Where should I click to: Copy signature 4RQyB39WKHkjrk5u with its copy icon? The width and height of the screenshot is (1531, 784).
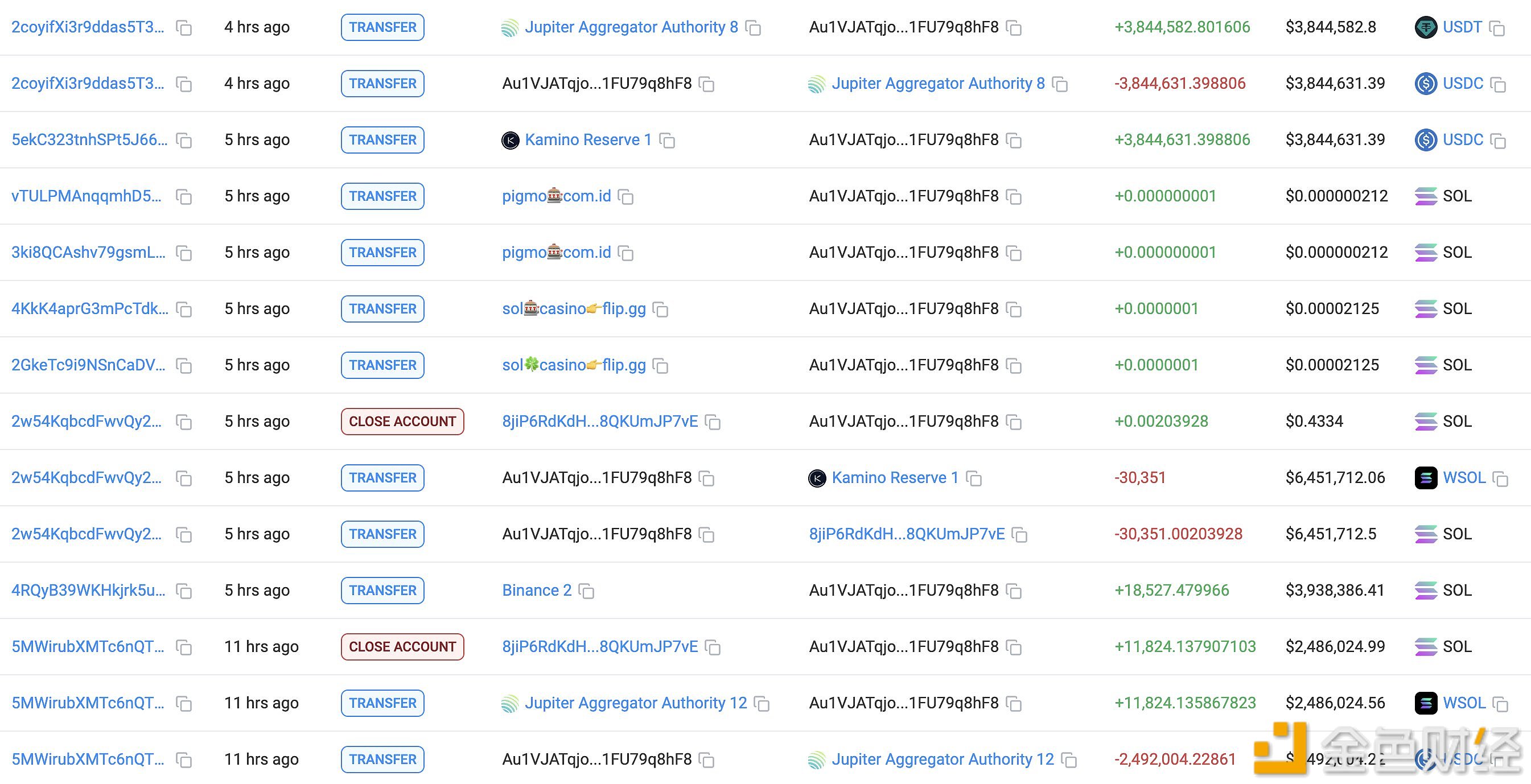[184, 592]
